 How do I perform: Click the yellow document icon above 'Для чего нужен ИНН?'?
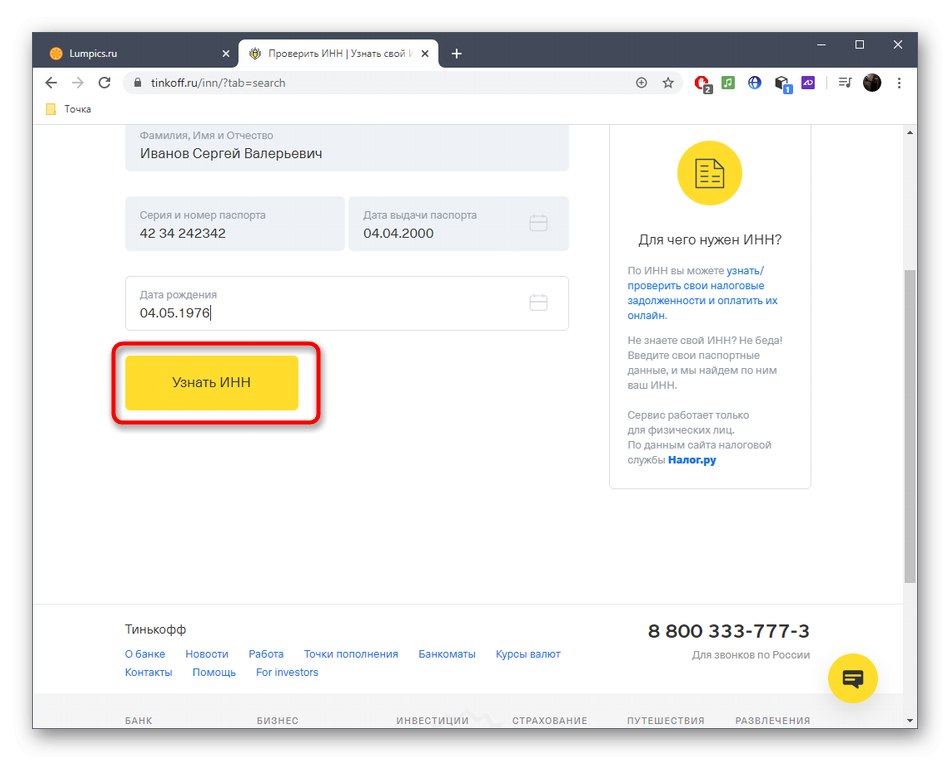[x=711, y=173]
